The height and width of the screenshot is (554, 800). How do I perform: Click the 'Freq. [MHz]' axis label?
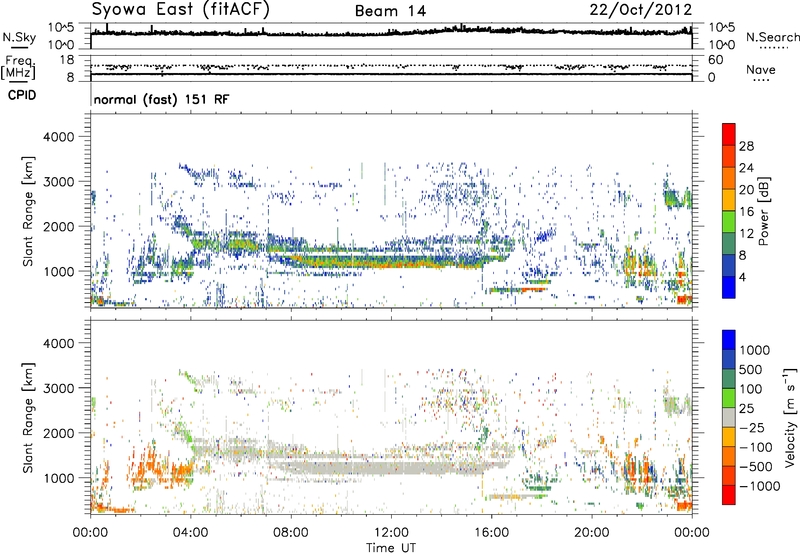pyautogui.click(x=18, y=67)
